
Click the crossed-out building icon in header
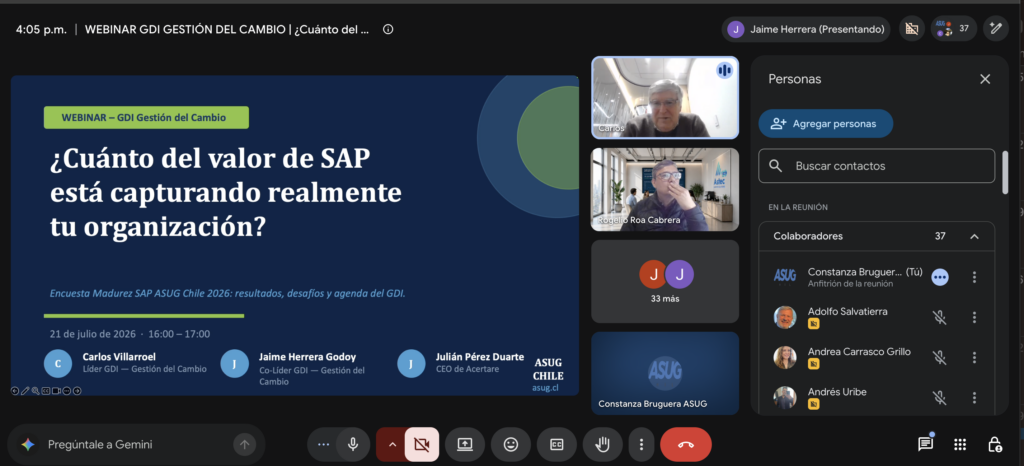pyautogui.click(x=912, y=29)
